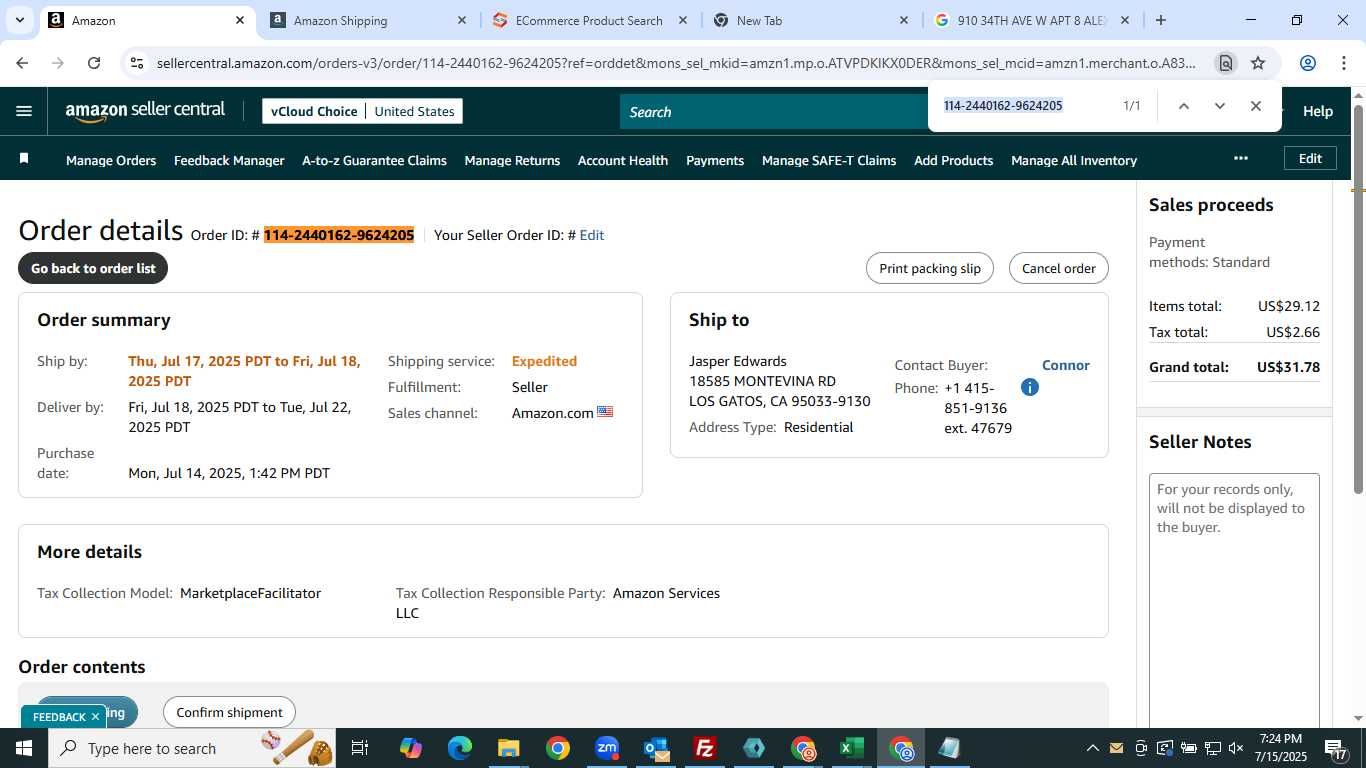
Task: Close the ECommerce Product Search tab
Action: [x=683, y=20]
